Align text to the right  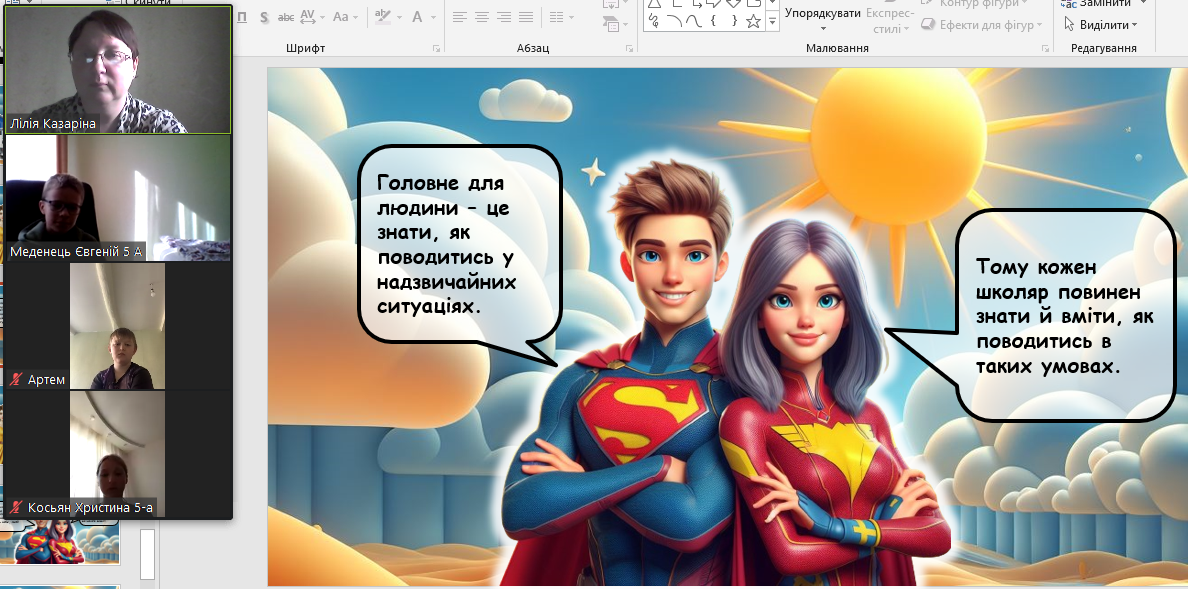(x=504, y=17)
